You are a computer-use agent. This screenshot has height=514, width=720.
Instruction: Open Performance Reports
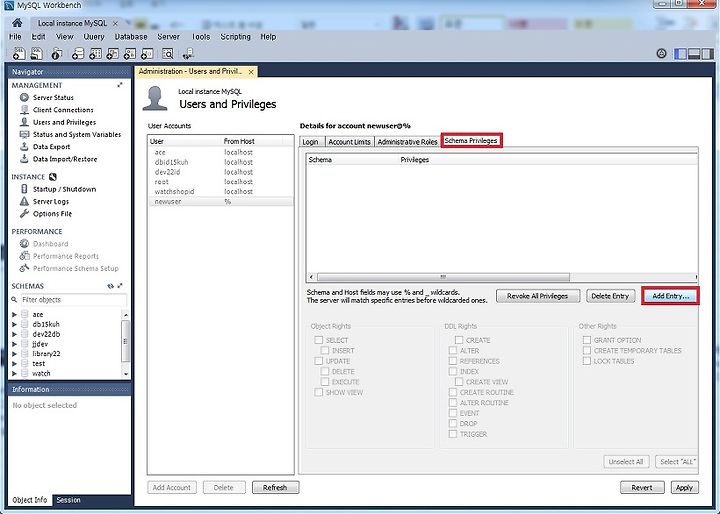66,256
